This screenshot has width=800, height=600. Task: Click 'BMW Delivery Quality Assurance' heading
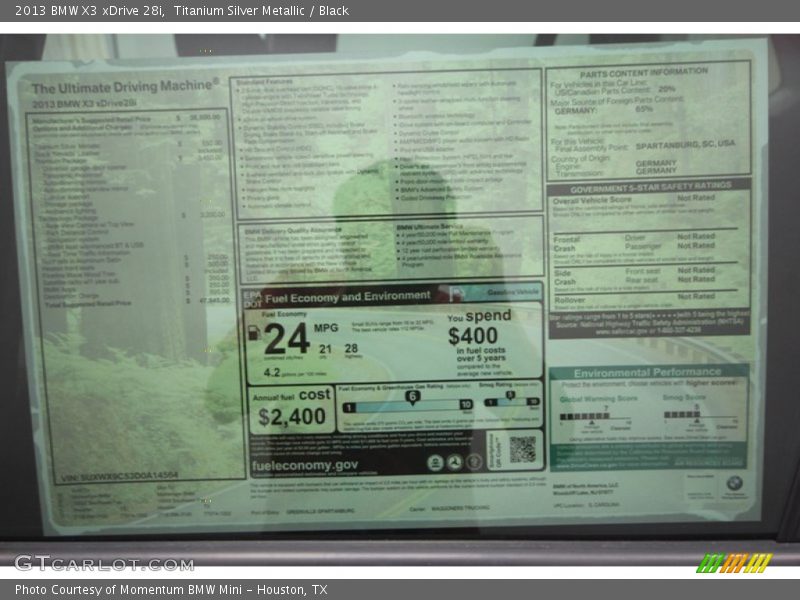(x=293, y=231)
